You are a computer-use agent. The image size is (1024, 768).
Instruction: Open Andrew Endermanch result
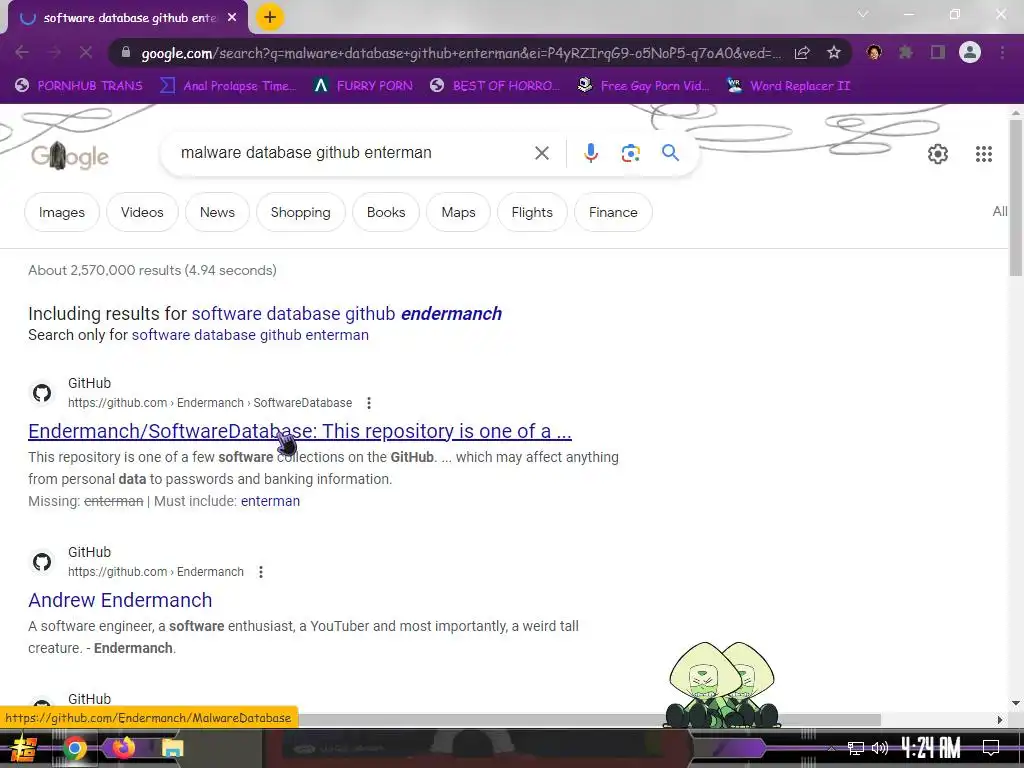coord(120,600)
